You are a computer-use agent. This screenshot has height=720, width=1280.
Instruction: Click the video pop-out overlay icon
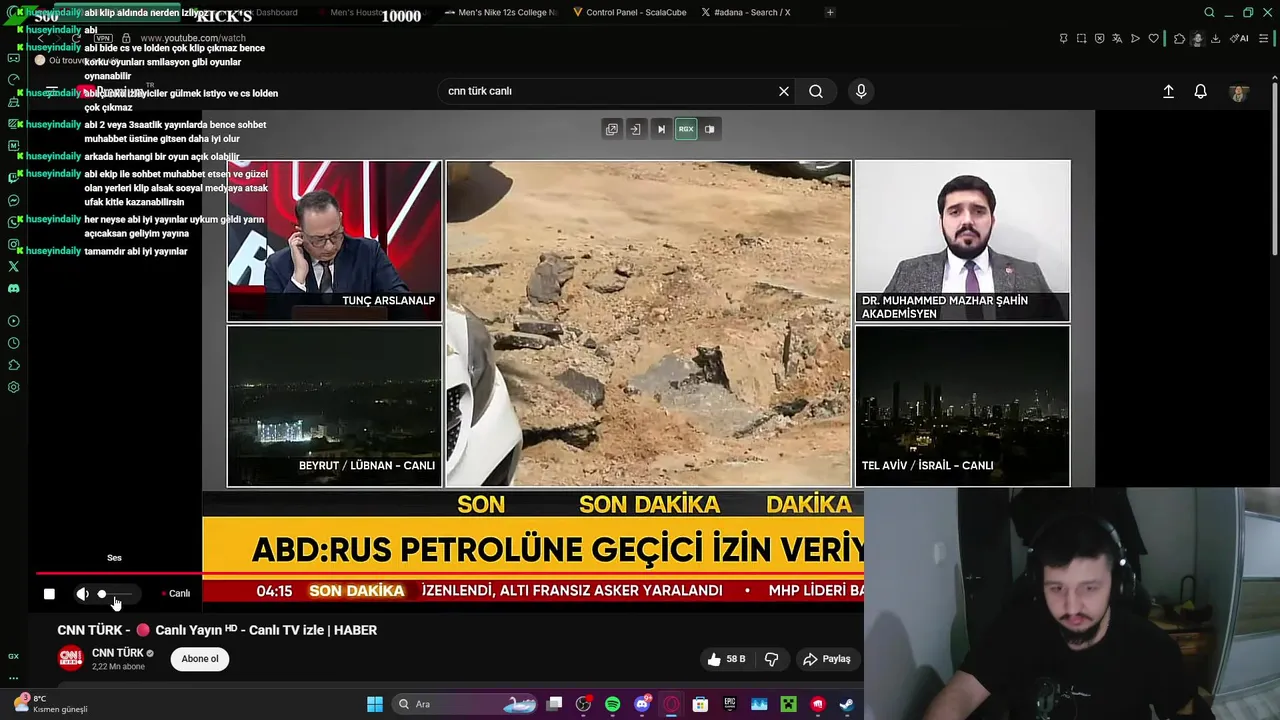pos(612,129)
